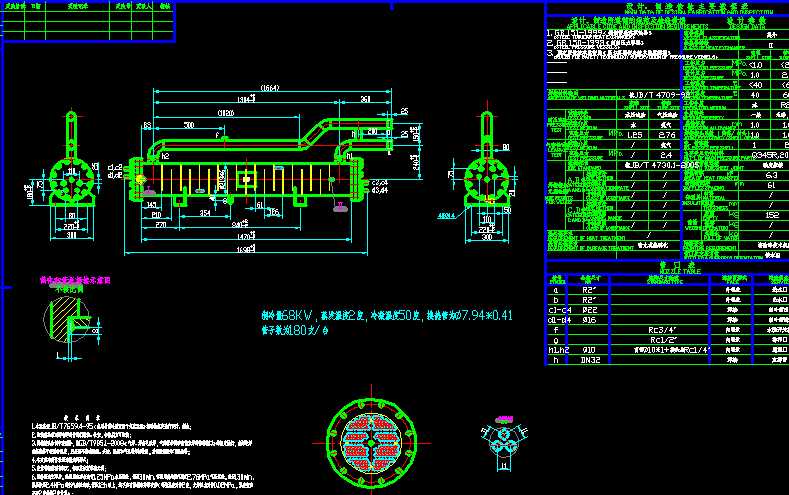Click the Ø16 size cell
Viewport: 789px width, 495px height.
coord(589,320)
